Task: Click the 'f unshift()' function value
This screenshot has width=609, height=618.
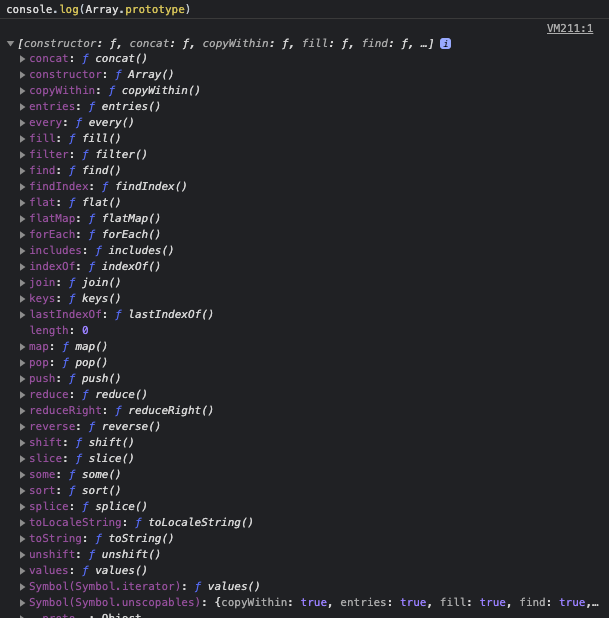Action: (124, 555)
